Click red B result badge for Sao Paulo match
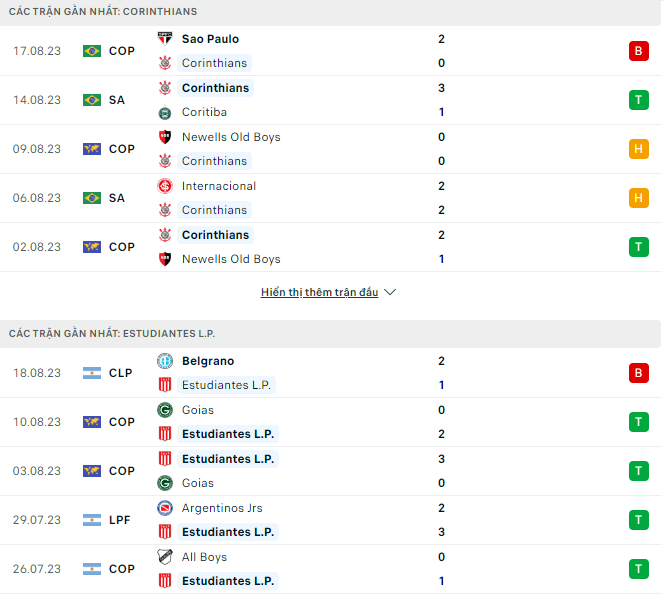664x601 pixels. (638, 51)
